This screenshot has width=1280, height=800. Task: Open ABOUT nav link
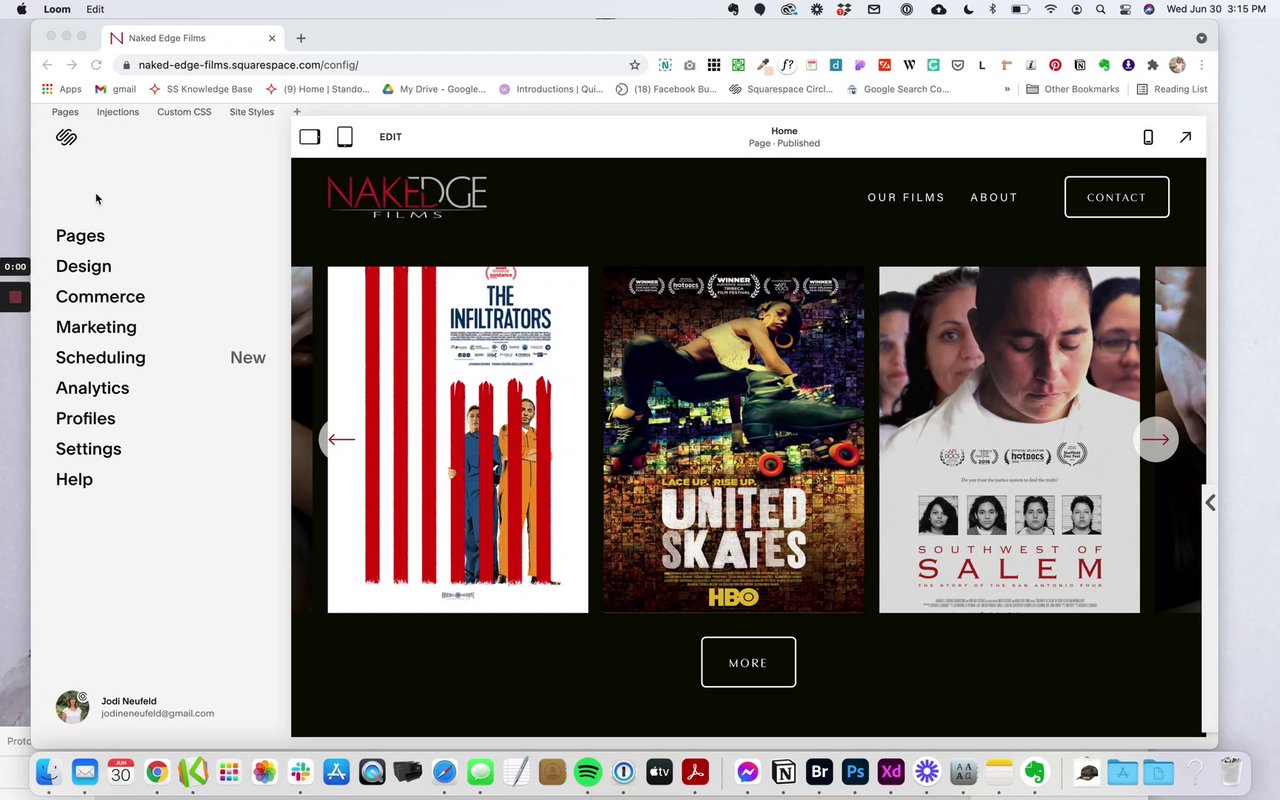(x=994, y=197)
